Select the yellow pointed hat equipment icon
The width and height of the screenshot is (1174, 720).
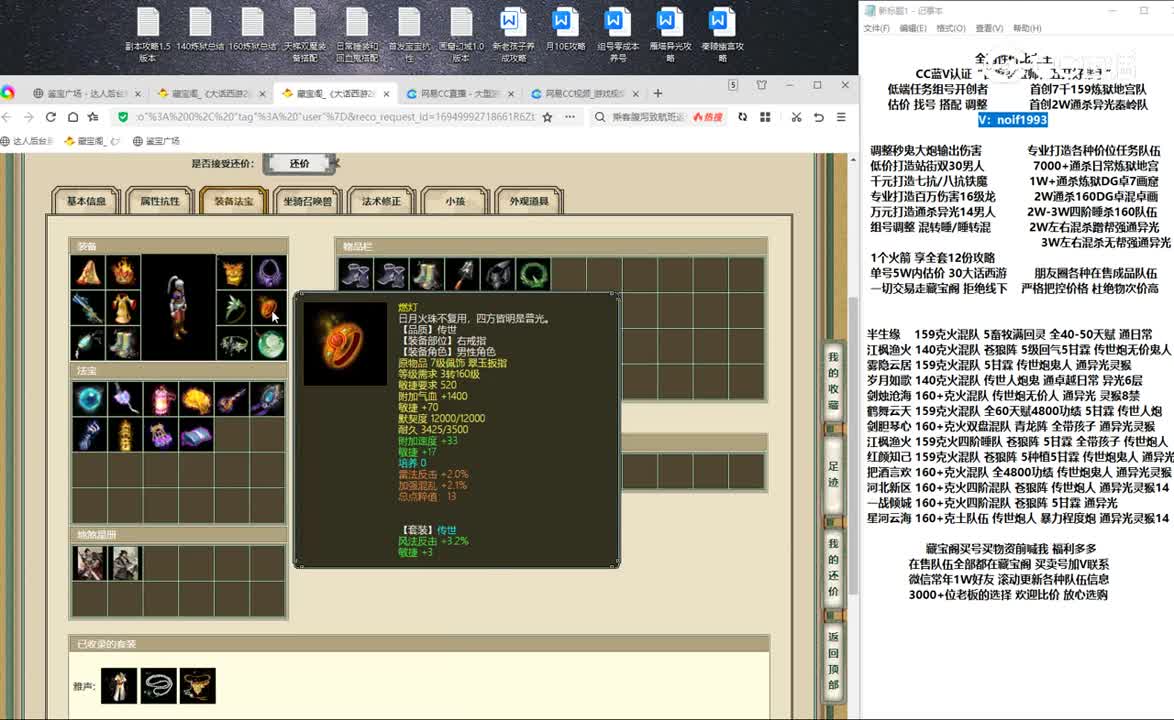[88, 272]
